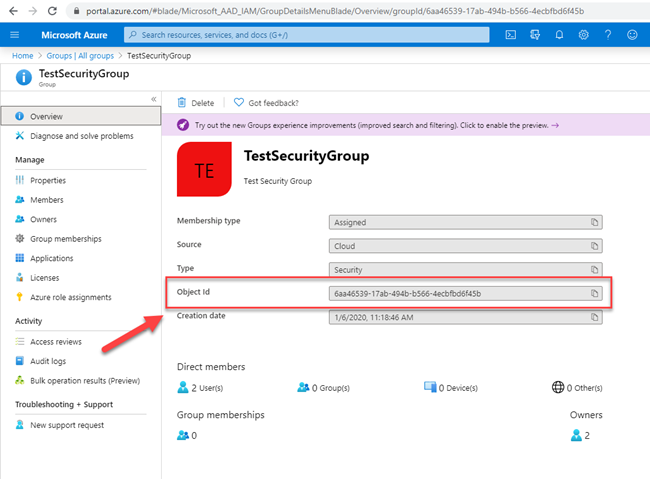Click the Test Security Group description text
This screenshot has width=650, height=479.
(x=278, y=181)
